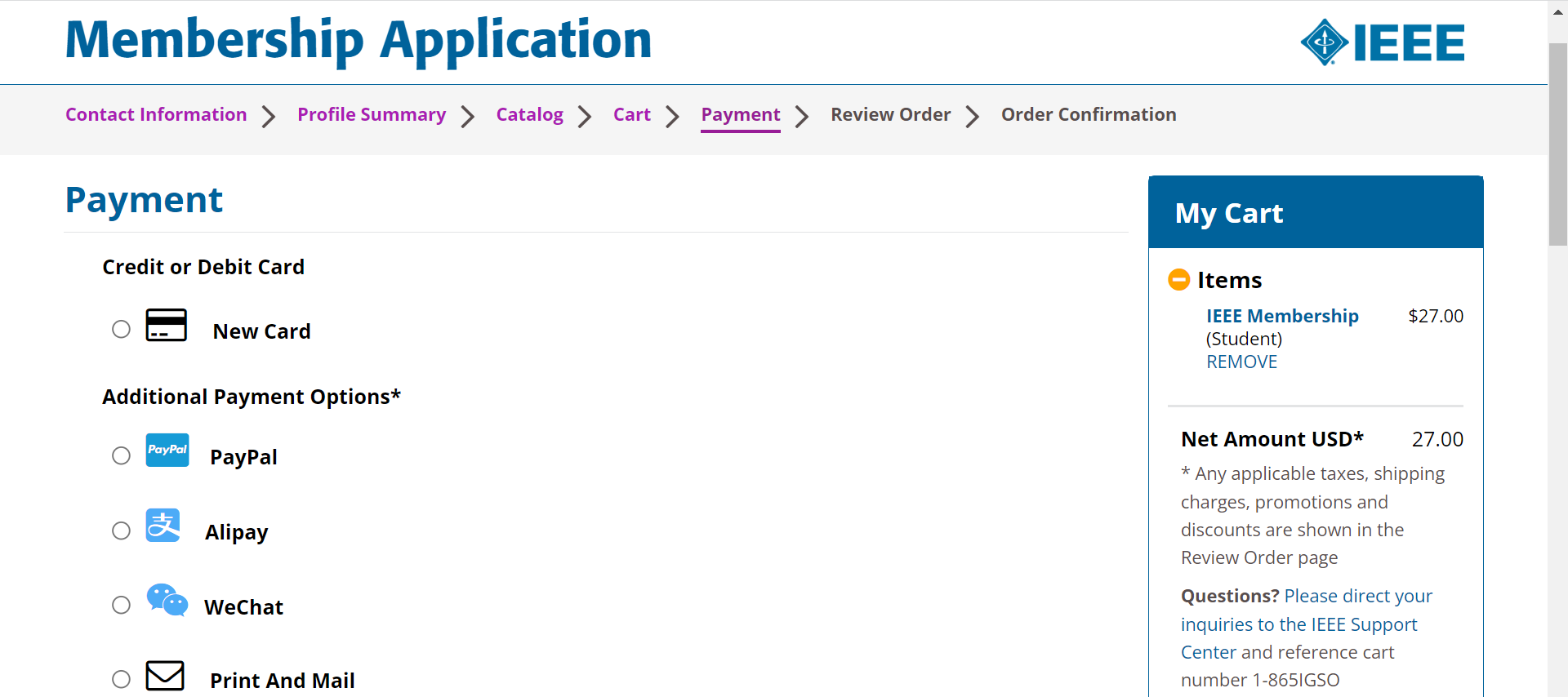Viewport: 1568px width, 697px height.
Task: Open the IEEE Membership item link
Action: pyautogui.click(x=1282, y=316)
